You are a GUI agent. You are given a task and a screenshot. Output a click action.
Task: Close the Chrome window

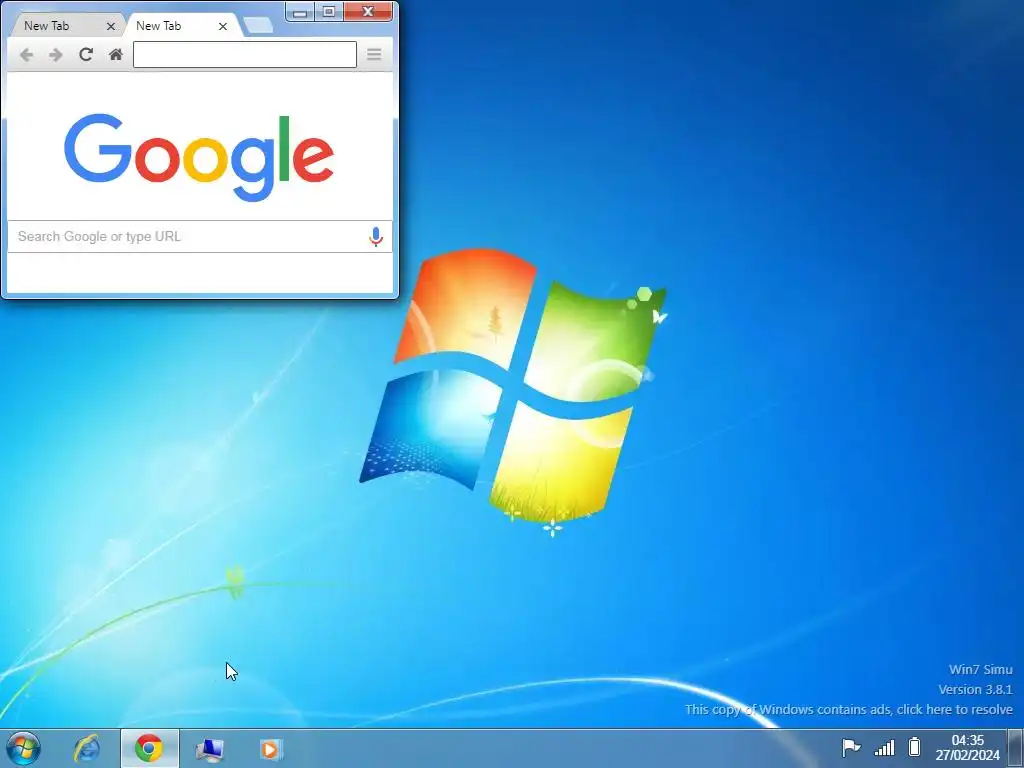368,12
